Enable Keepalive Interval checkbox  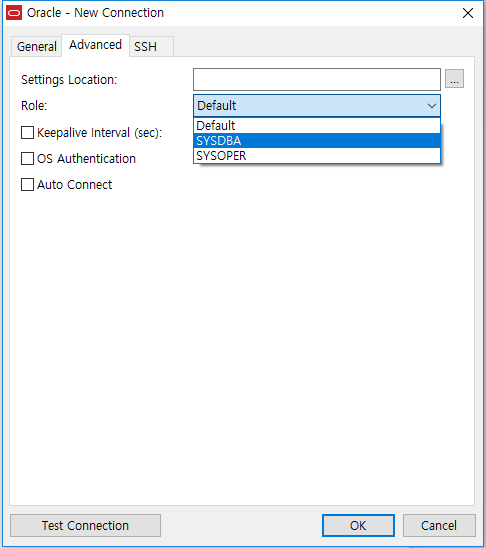(x=27, y=133)
